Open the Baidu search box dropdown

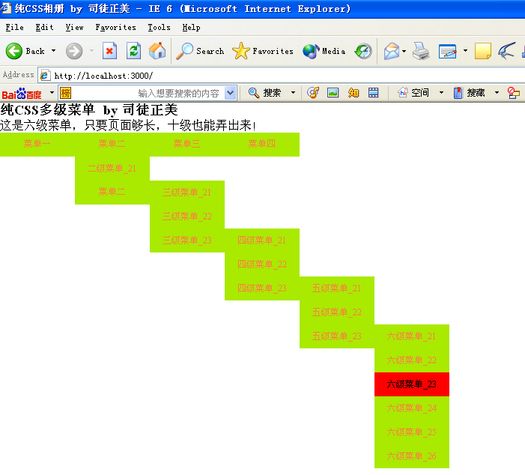230,93
